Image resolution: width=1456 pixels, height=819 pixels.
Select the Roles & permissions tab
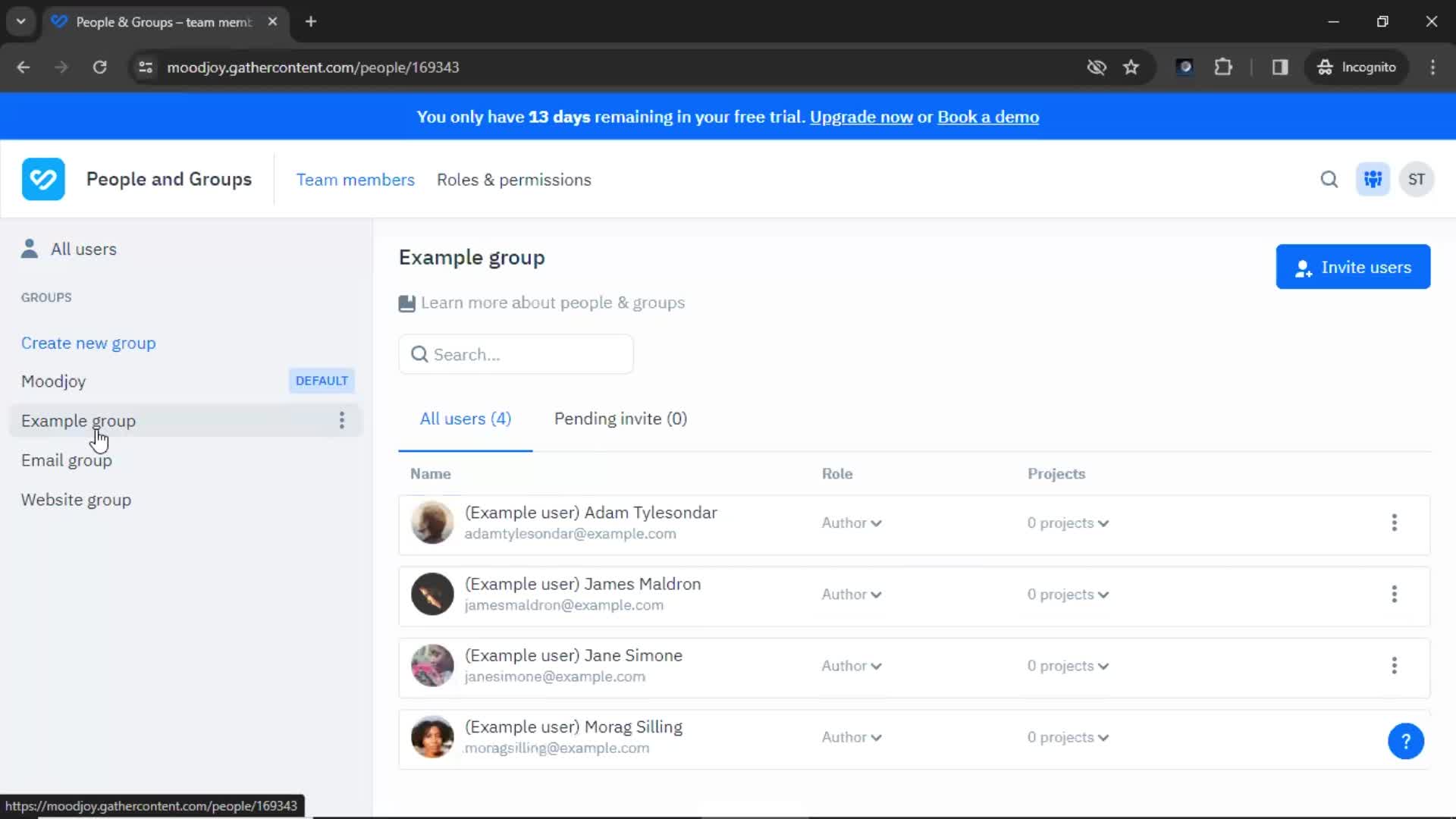(x=514, y=179)
